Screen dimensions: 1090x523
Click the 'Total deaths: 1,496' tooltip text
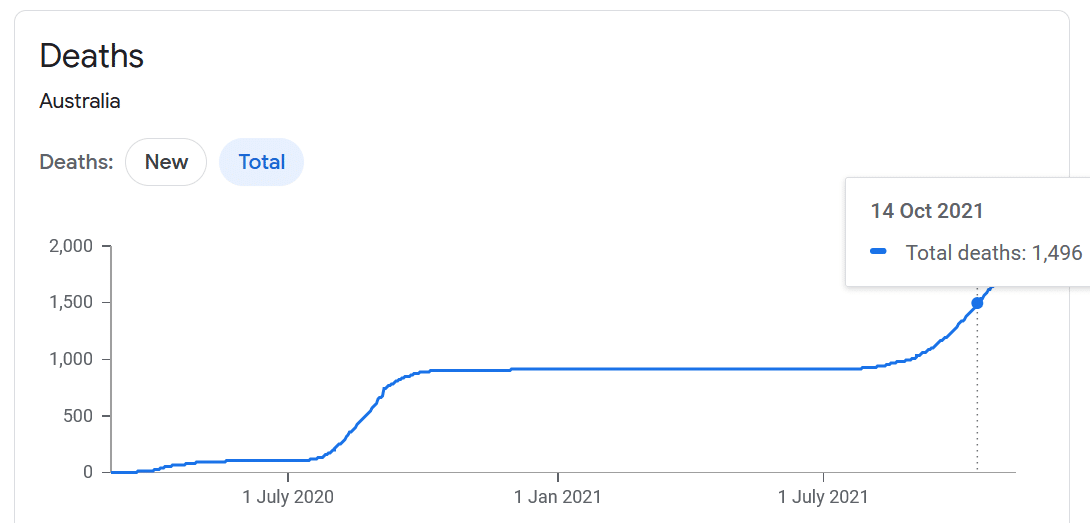coord(994,252)
